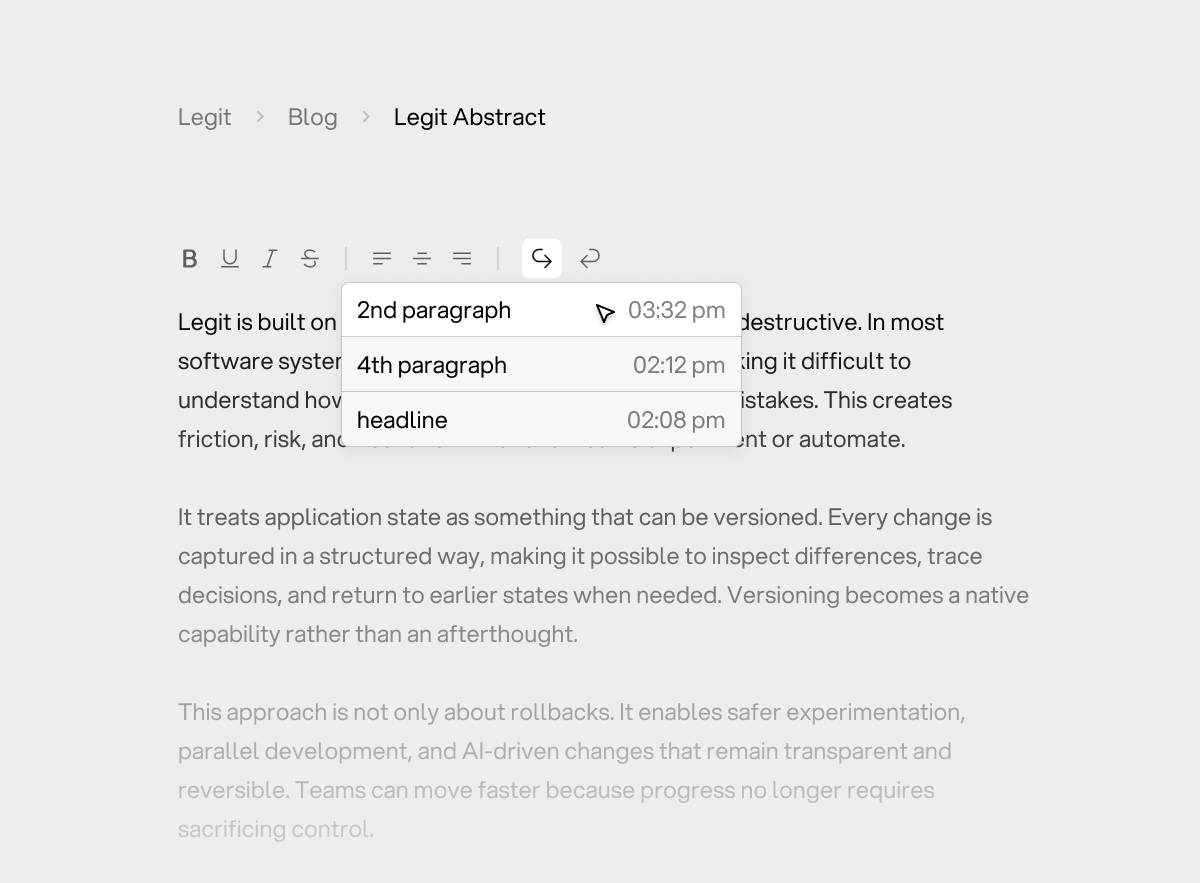1200x883 pixels.
Task: Click the chevron between Legit and Blog
Action: tap(260, 117)
